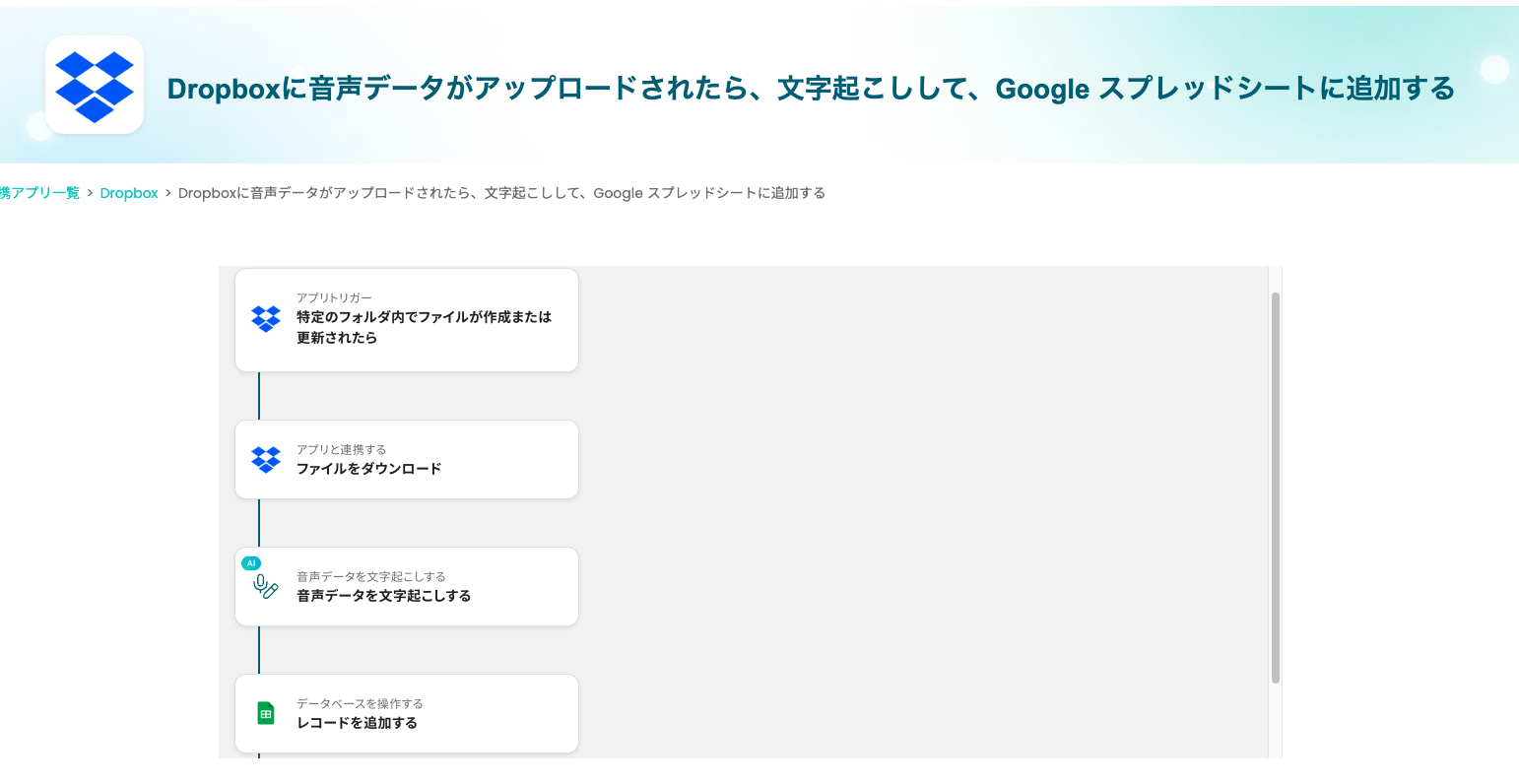Image resolution: width=1519 pixels, height=784 pixels.
Task: Click the page heading about Dropbox音声データ
Action: [811, 89]
